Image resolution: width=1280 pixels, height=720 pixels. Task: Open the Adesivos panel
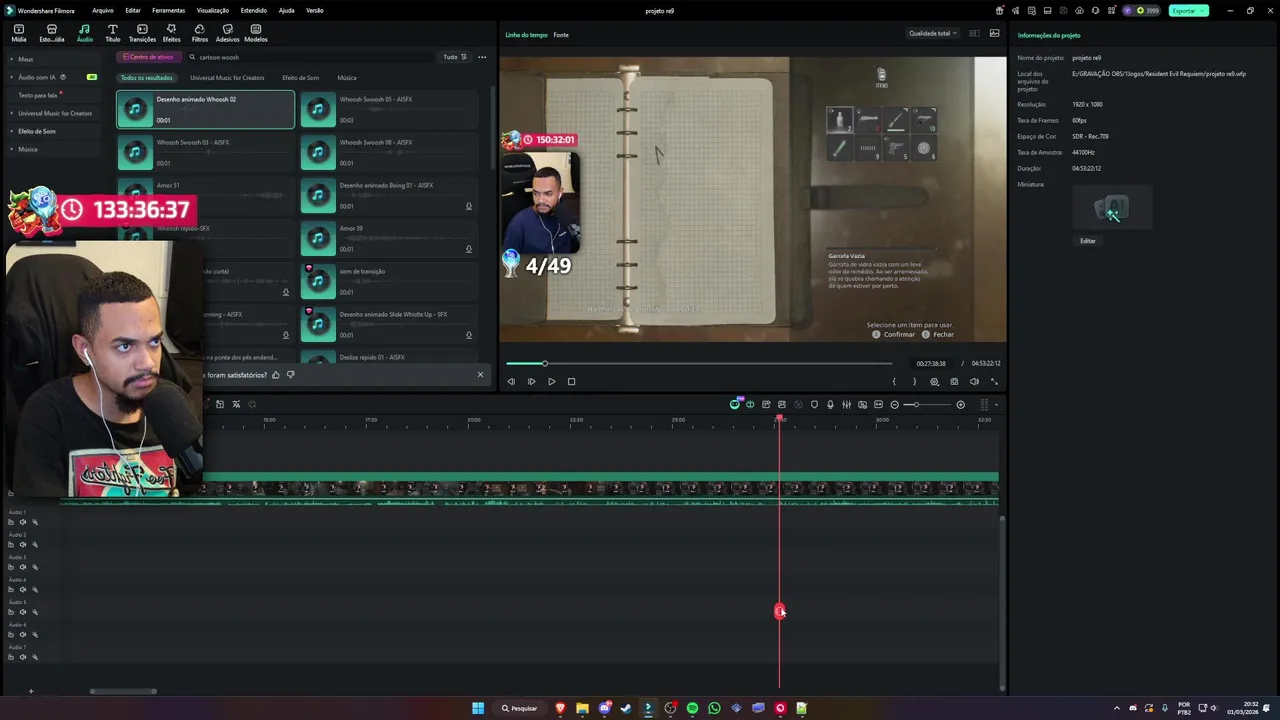pos(228,33)
